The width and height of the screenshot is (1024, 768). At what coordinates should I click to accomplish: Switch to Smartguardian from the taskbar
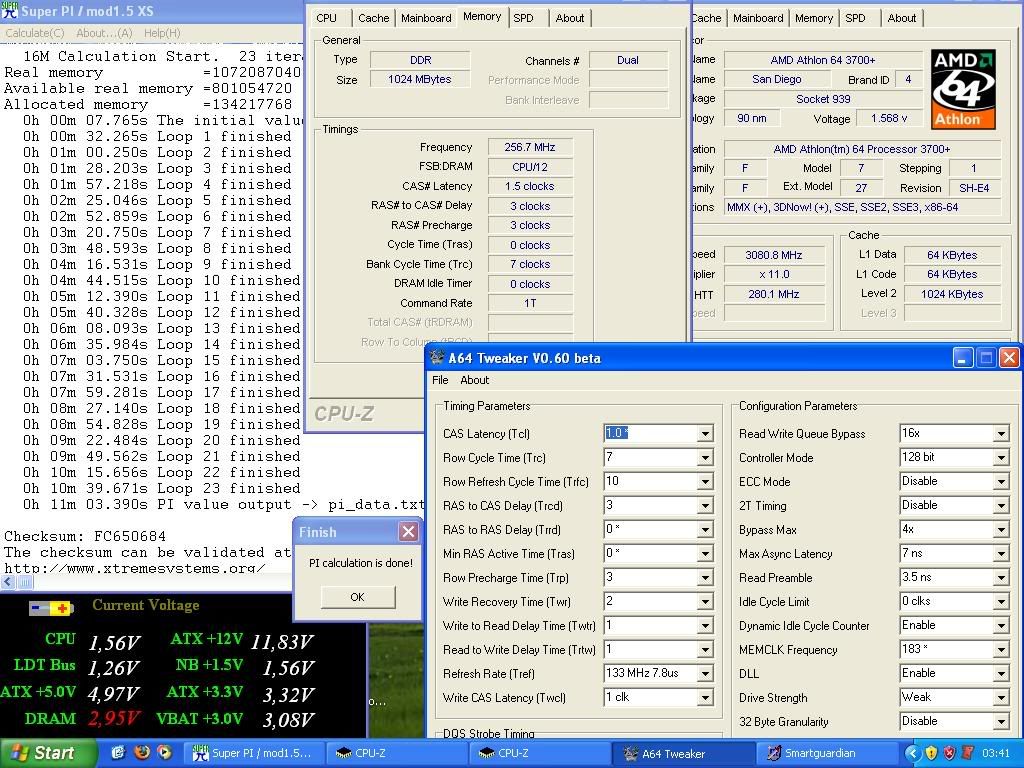tap(826, 753)
